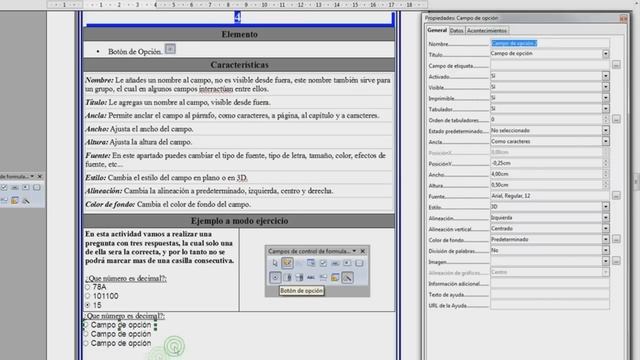The width and height of the screenshot is (640, 360).
Task: Select the '101100' radio option
Action: click(x=87, y=296)
